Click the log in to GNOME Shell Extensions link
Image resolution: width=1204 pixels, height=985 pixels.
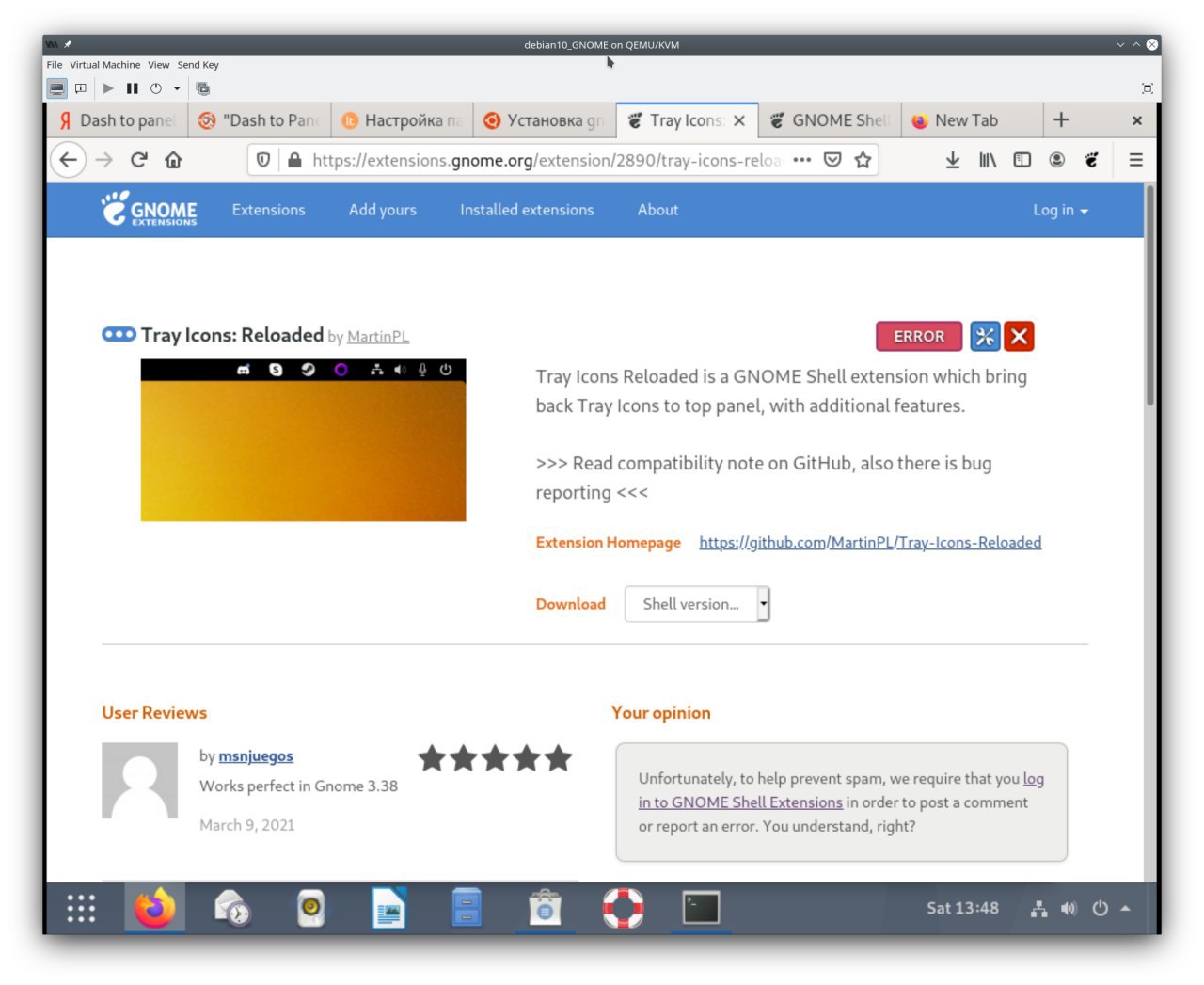(841, 790)
